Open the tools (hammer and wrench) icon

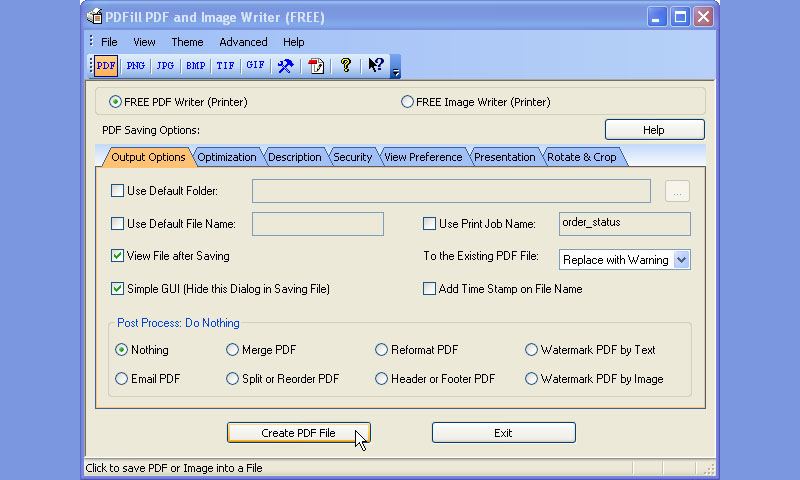click(x=285, y=66)
